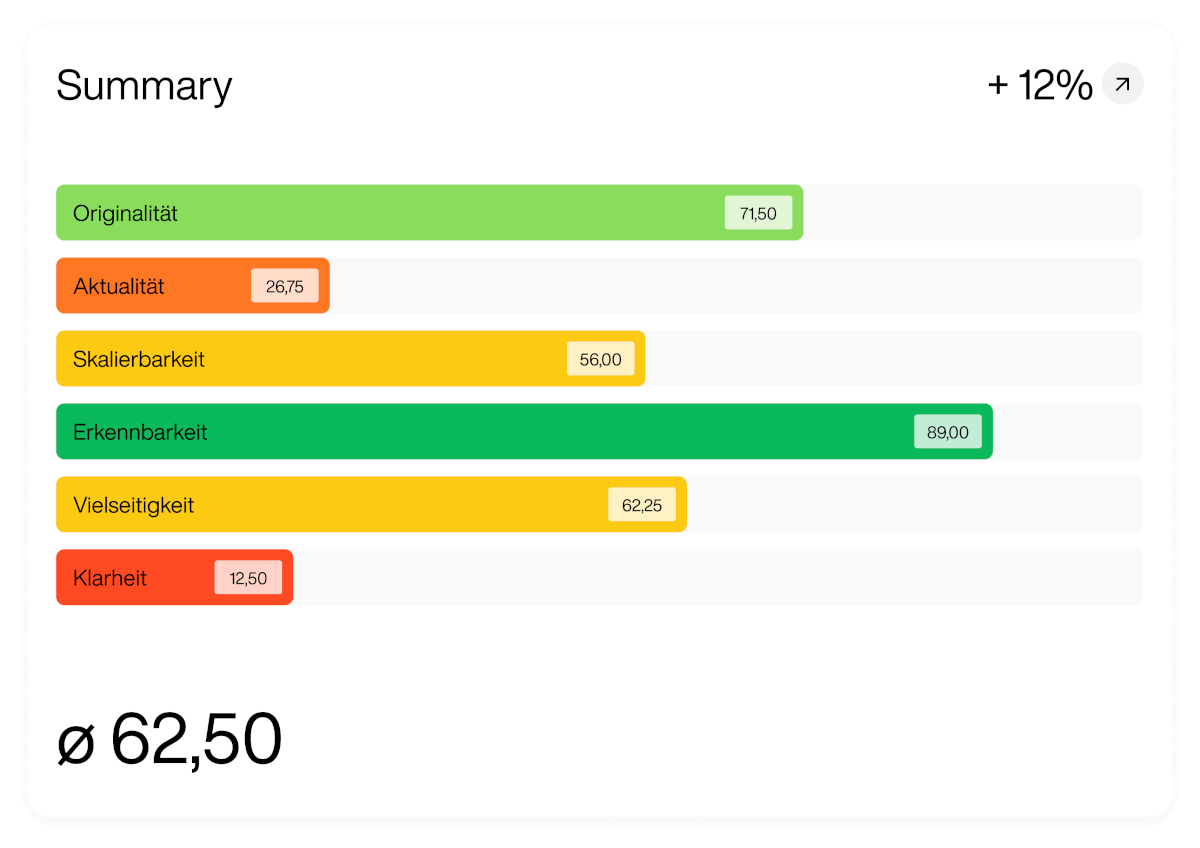Click the +12% change indicator text

(1040, 86)
